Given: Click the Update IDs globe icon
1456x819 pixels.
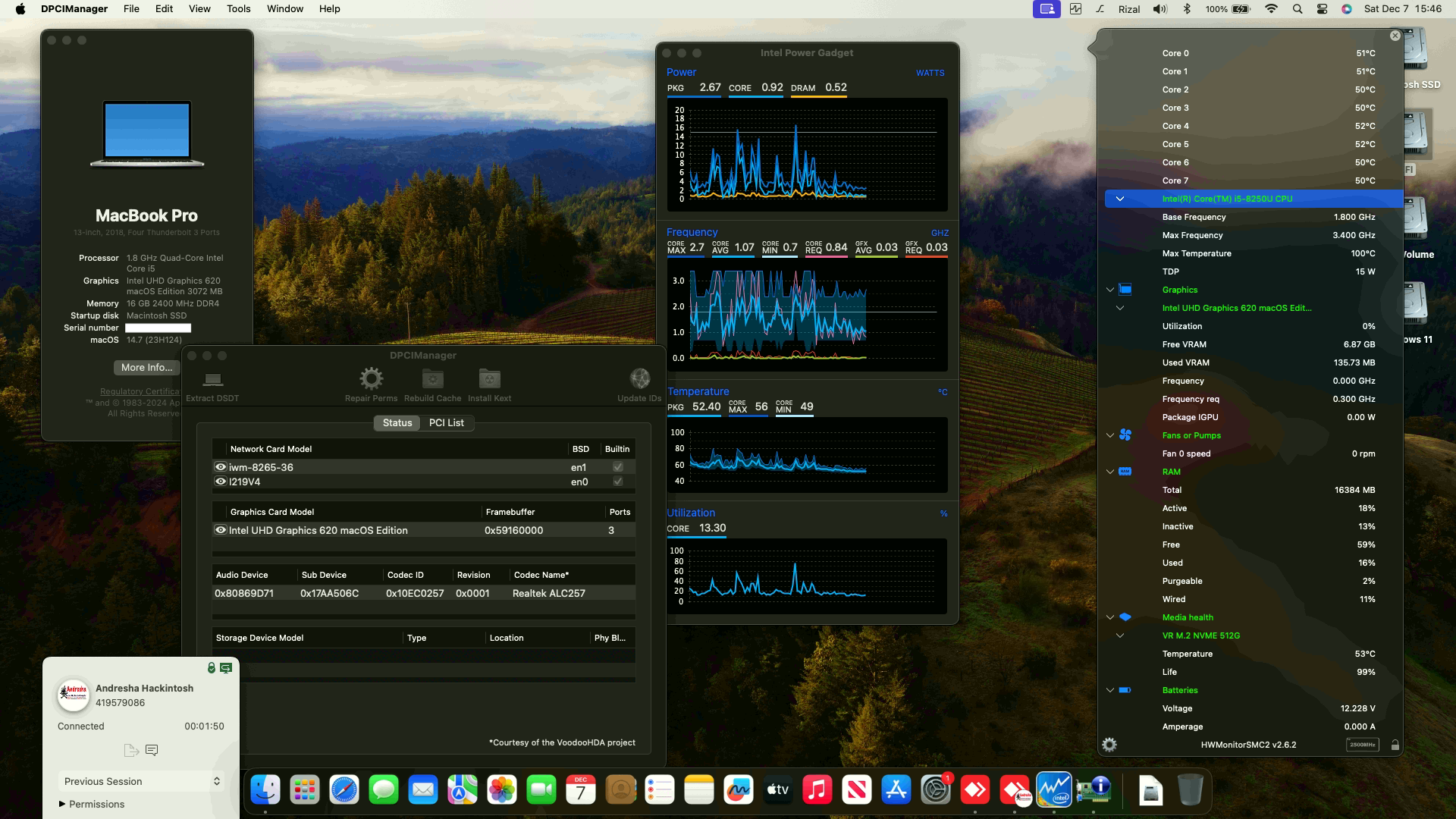Looking at the screenshot, I should tap(639, 378).
